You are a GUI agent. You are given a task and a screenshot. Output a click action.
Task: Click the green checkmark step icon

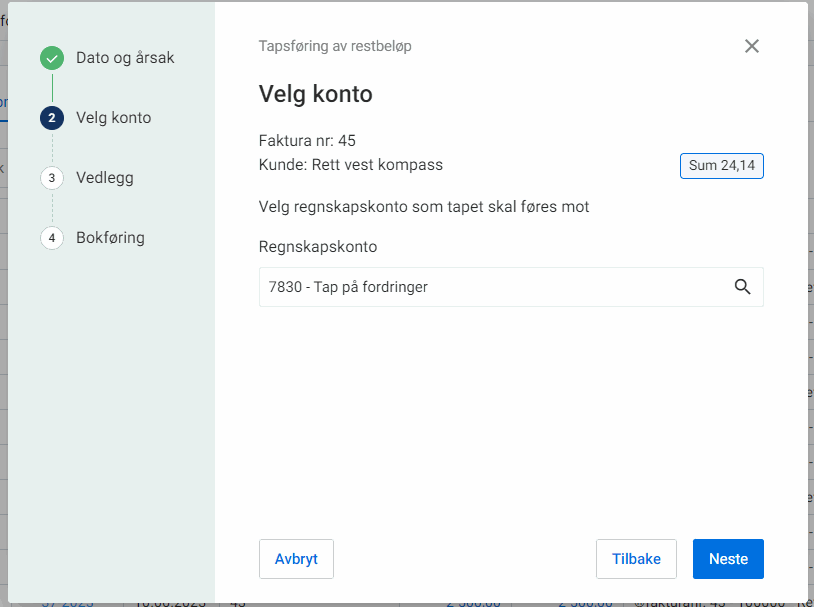coord(52,58)
